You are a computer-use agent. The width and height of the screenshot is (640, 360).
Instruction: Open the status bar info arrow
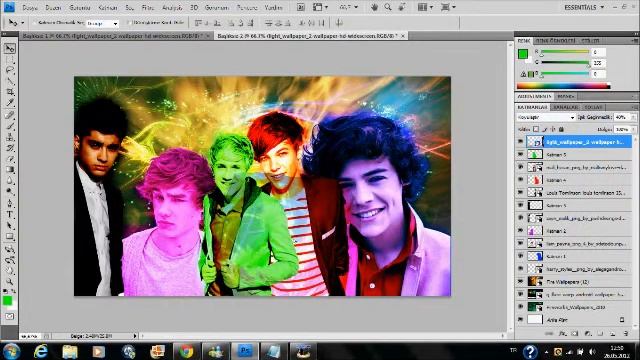[x=135, y=336]
